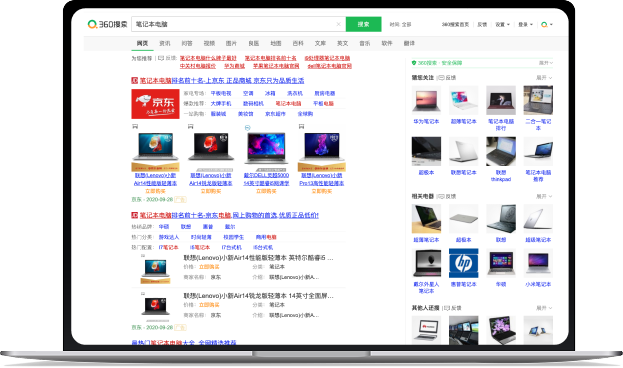Click the 反馈 link in the top bar
The height and width of the screenshot is (368, 623).
(x=482, y=25)
